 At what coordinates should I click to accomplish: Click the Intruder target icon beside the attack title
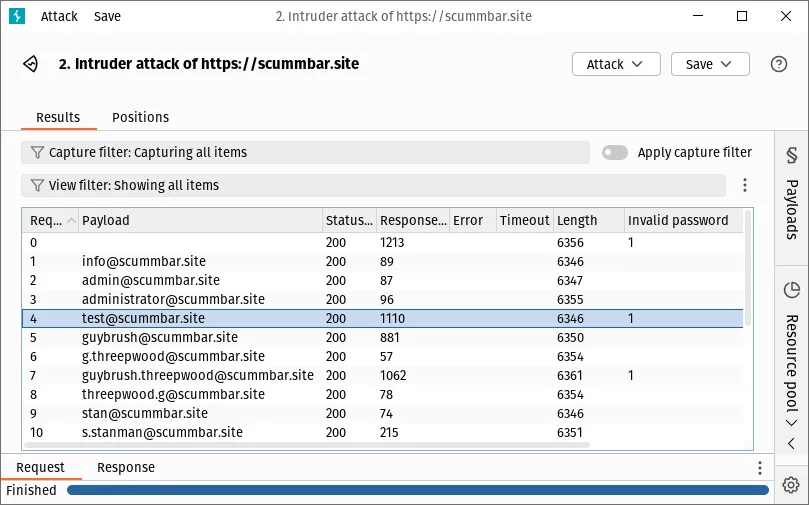tap(30, 64)
